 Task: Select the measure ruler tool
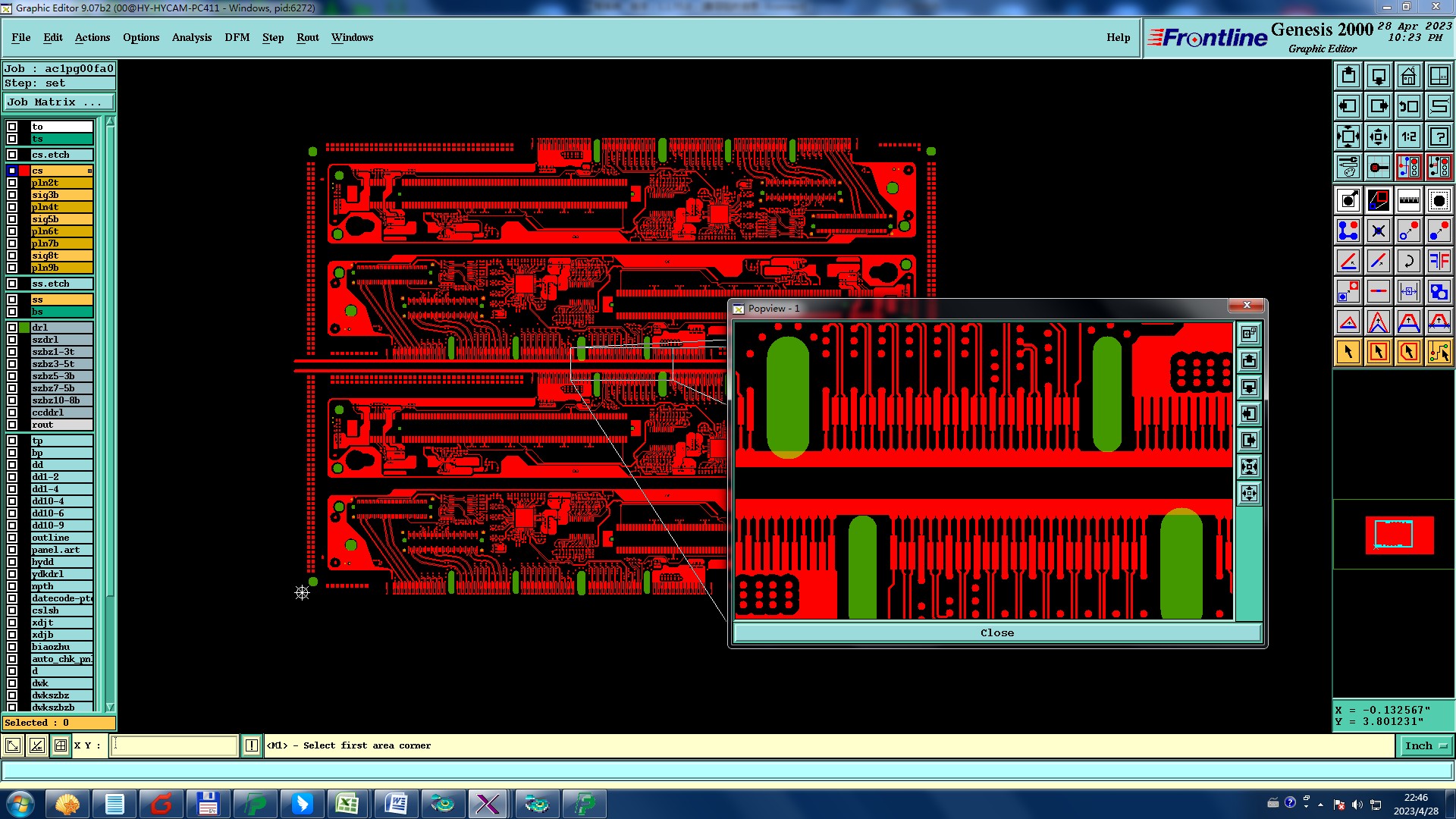pos(1408,200)
